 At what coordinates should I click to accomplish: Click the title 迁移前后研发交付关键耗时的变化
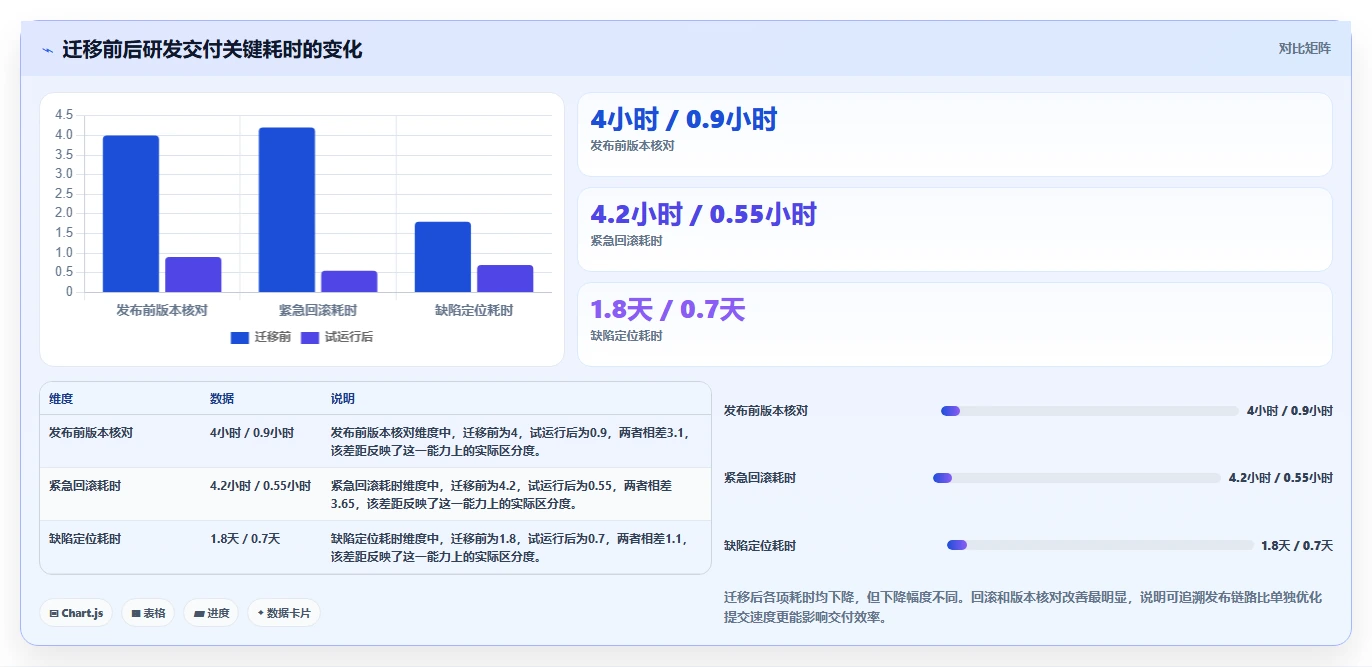point(212,49)
